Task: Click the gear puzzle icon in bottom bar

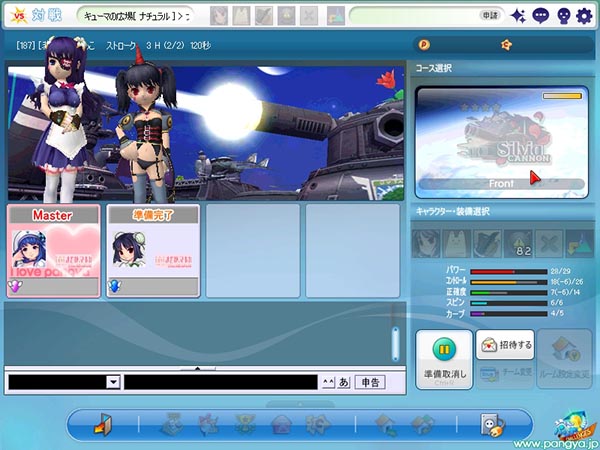Action: tap(318, 424)
